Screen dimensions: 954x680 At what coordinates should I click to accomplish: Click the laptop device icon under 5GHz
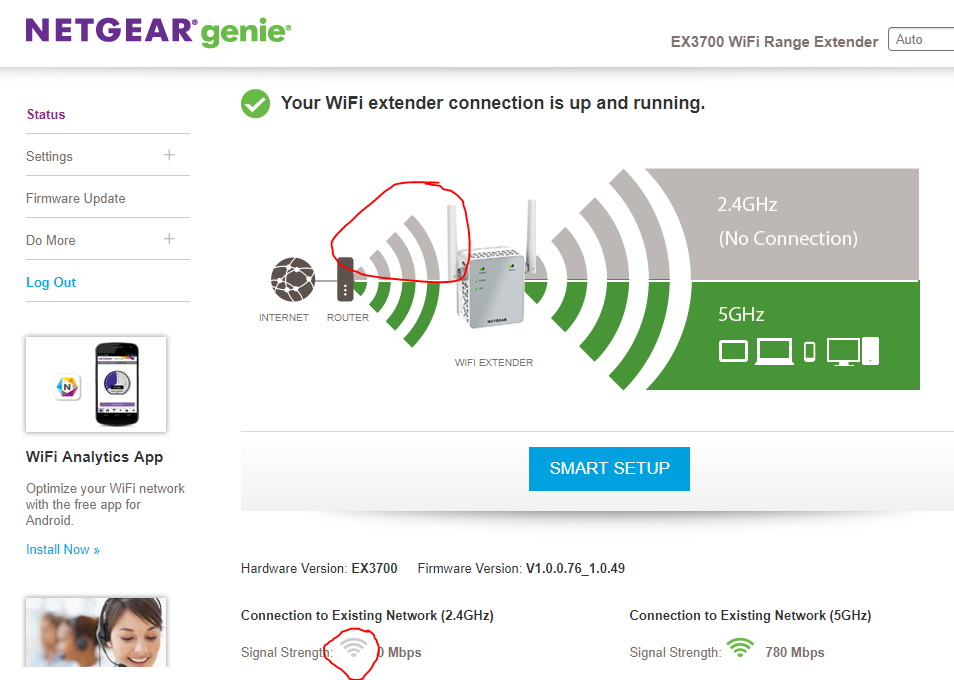[x=775, y=352]
